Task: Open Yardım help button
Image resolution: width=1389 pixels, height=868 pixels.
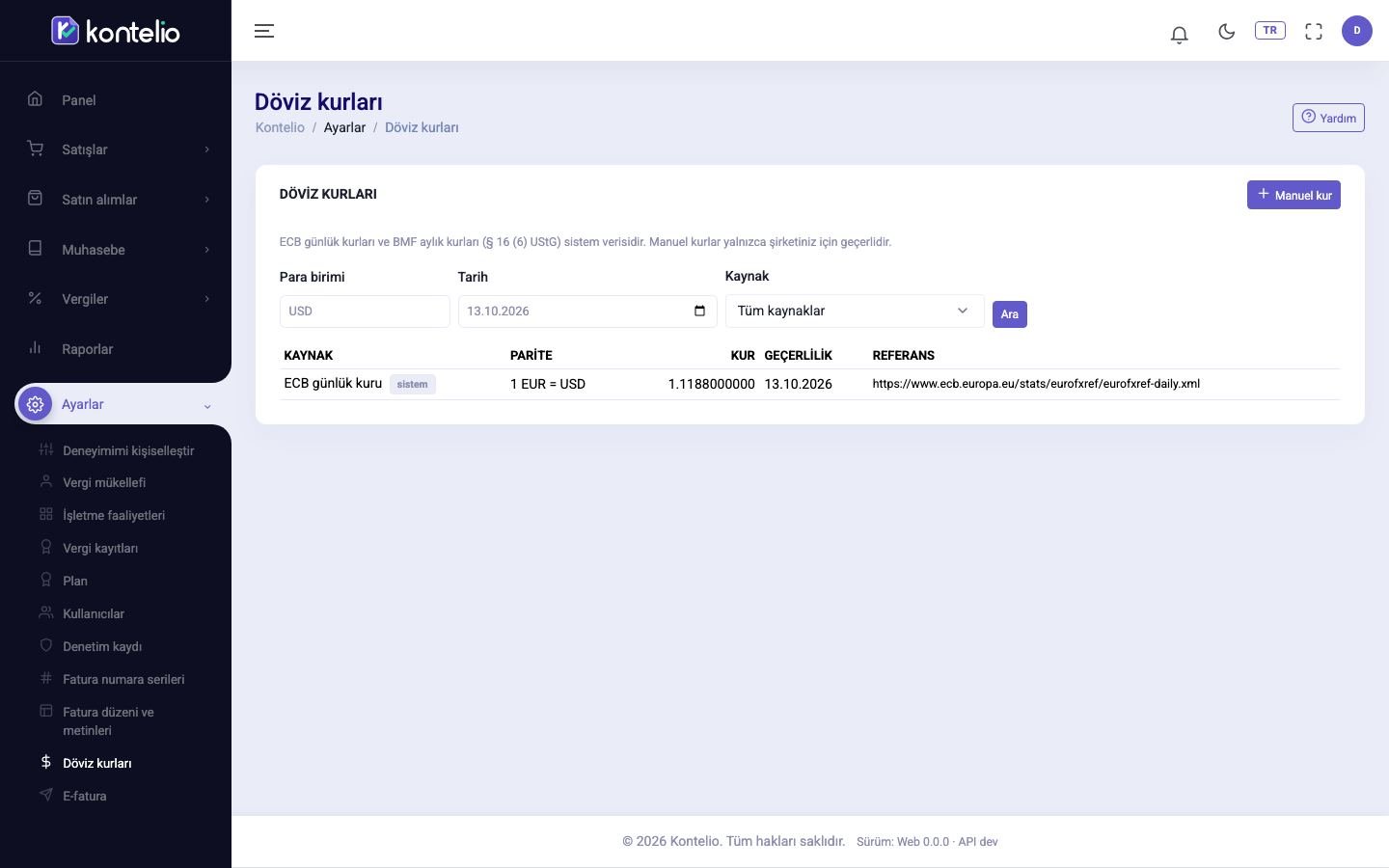Action: [1328, 118]
